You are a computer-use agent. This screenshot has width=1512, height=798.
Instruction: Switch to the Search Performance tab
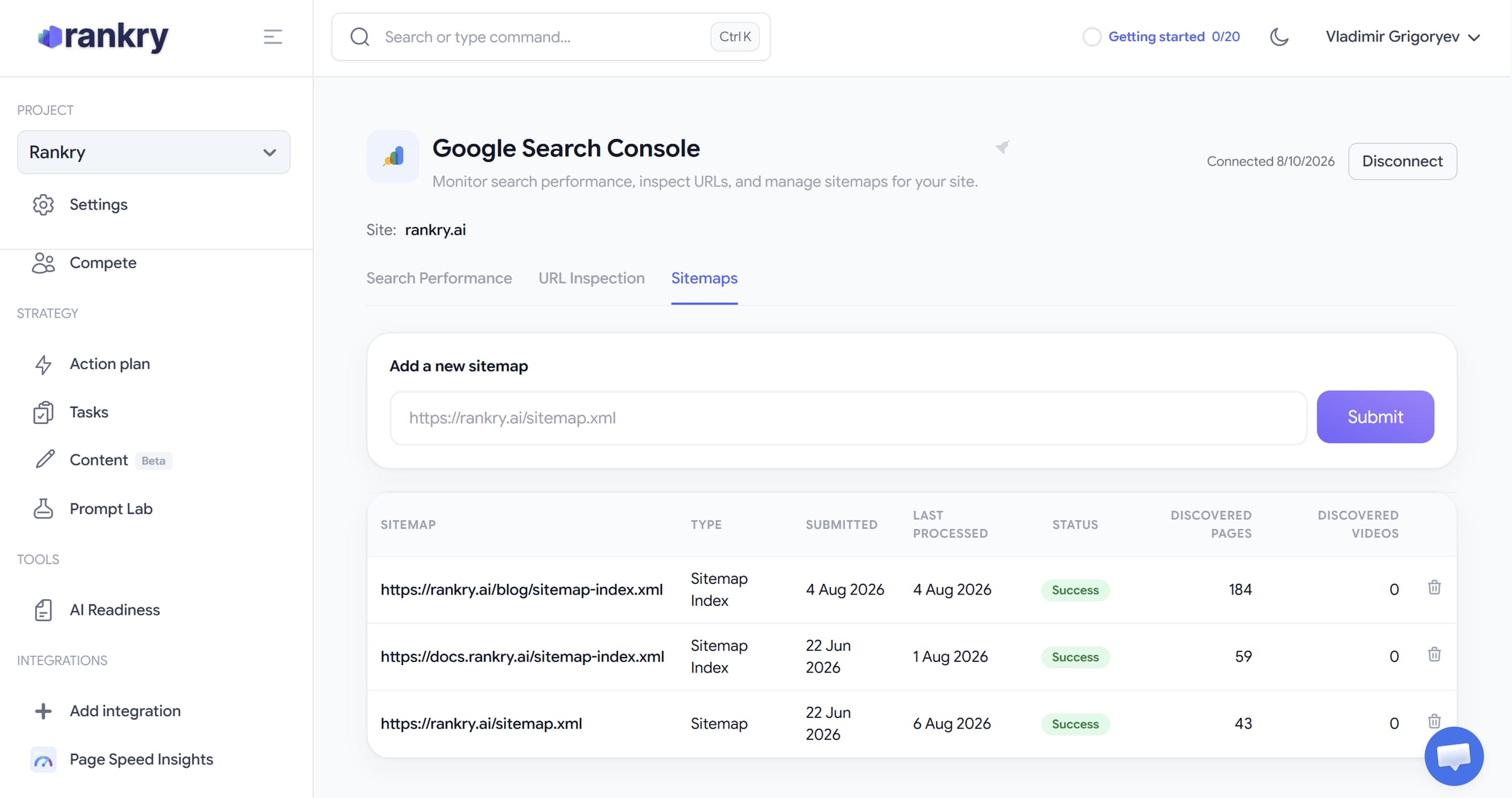coord(439,278)
